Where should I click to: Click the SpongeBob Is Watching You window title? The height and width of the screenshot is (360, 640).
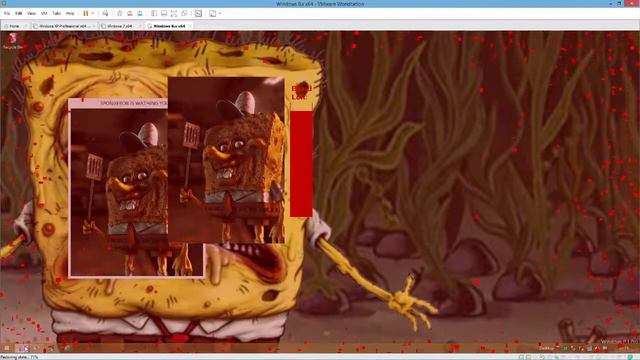click(x=133, y=103)
